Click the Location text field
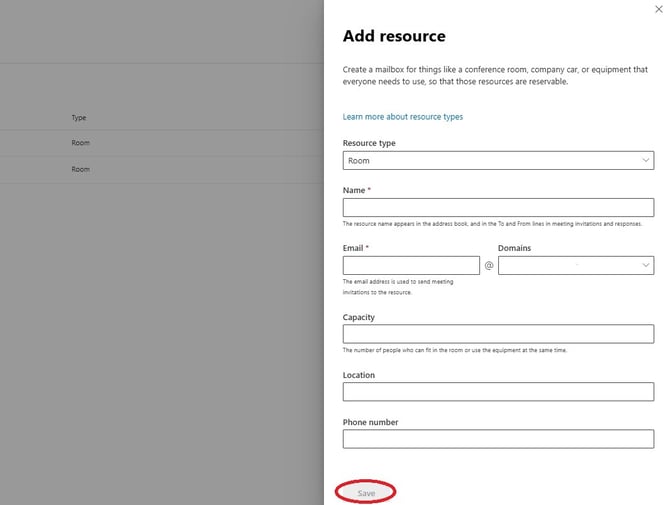The height and width of the screenshot is (505, 670). [497, 392]
